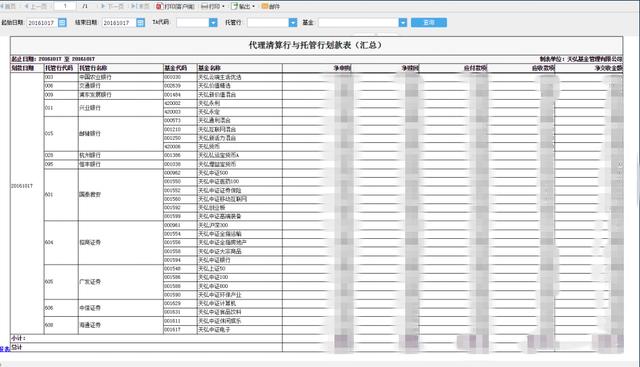The image size is (640, 367).
Task: Go to the first page
Action: (x=8, y=7)
